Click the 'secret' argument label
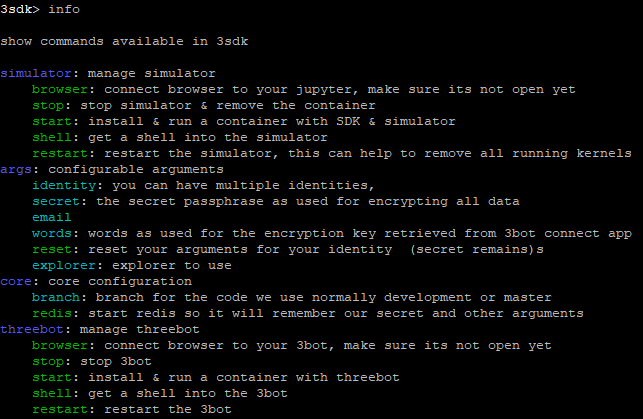 coord(56,201)
